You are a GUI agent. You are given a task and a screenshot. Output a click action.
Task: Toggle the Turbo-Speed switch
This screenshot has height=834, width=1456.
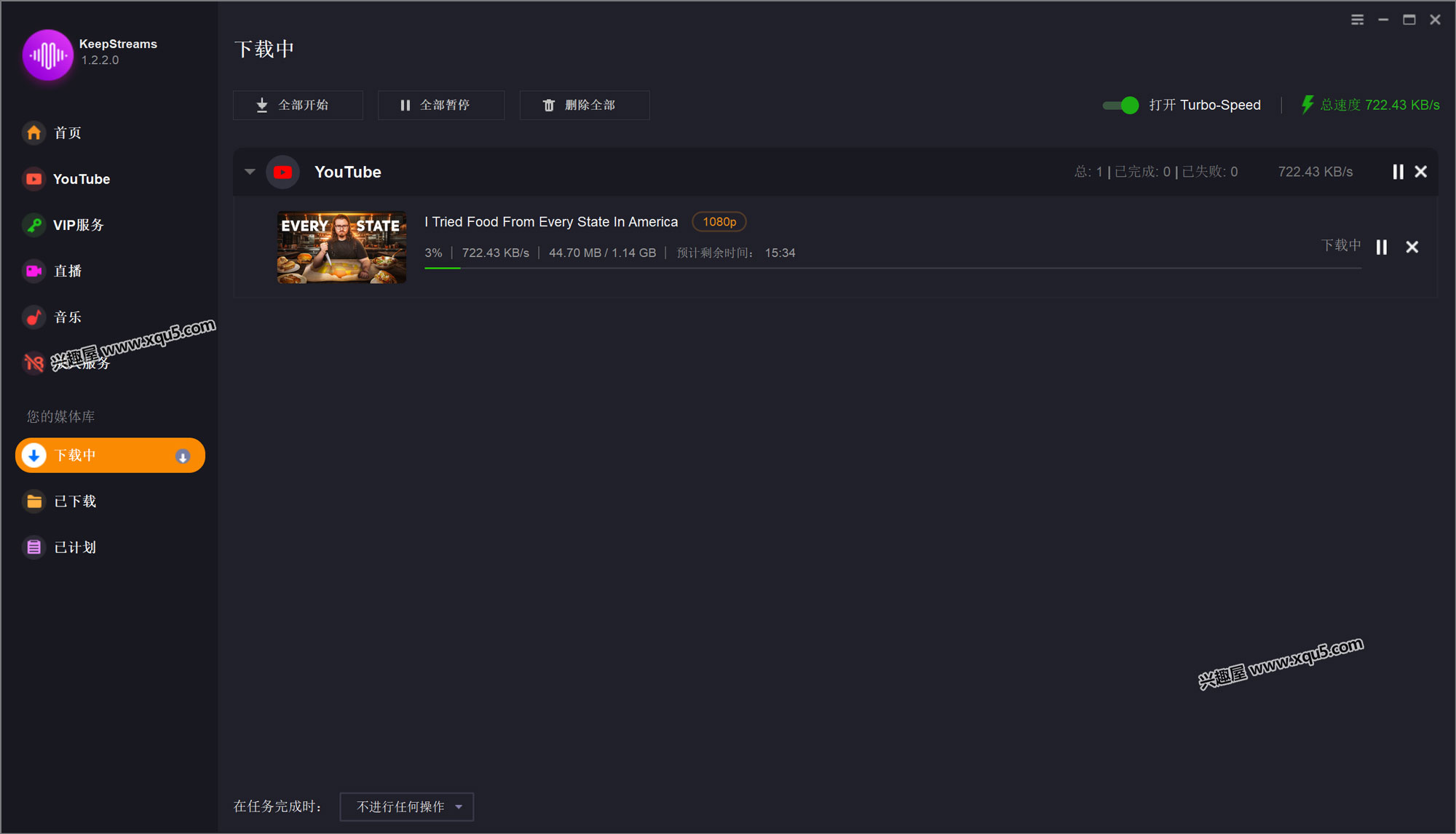click(x=1121, y=106)
